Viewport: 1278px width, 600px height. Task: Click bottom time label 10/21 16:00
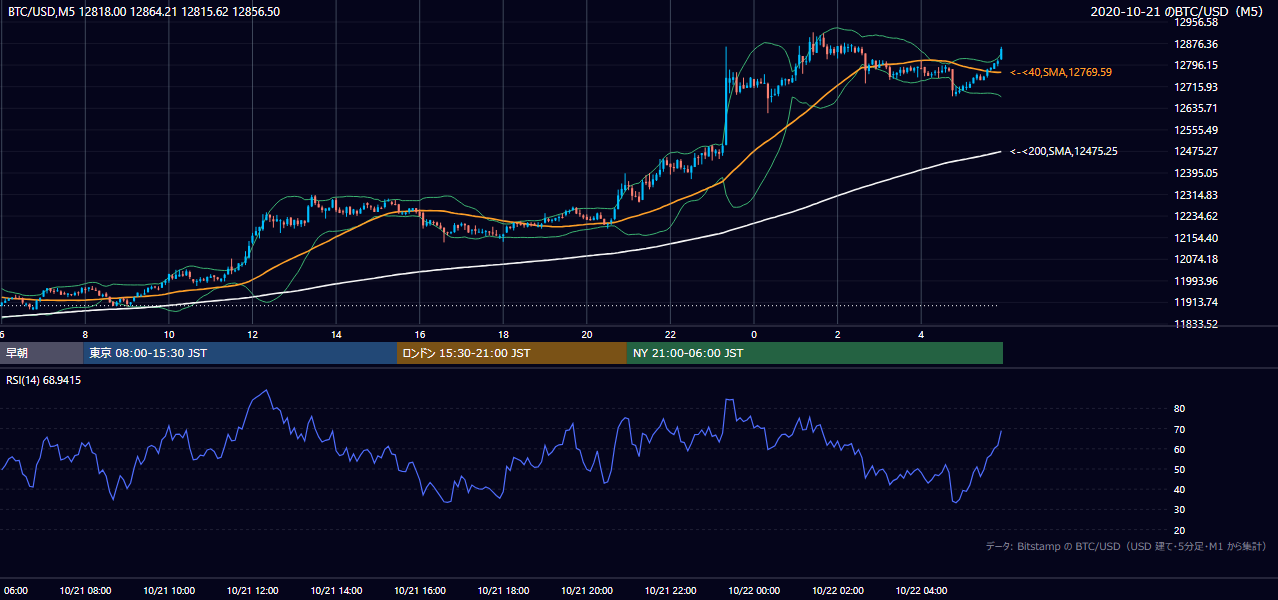pos(420,591)
